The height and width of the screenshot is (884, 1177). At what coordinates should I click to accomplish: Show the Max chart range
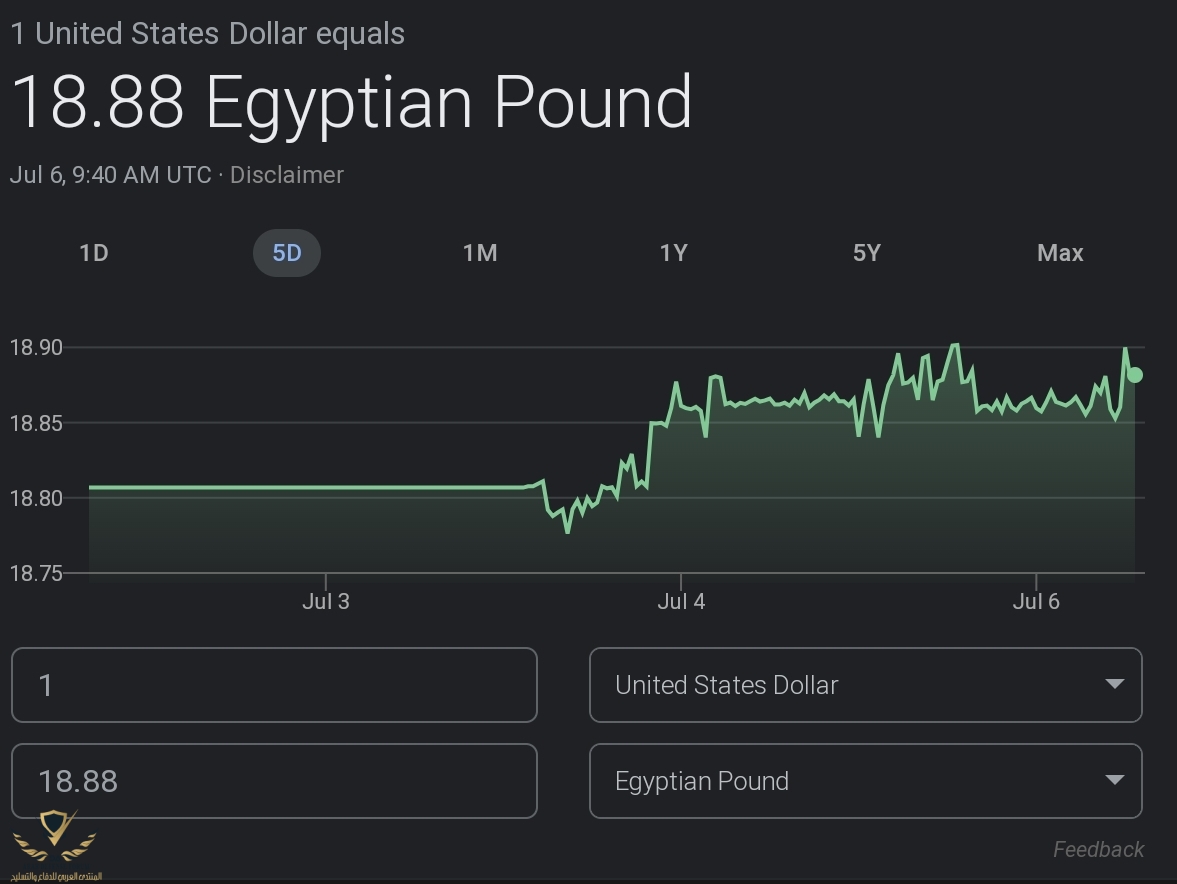[1060, 253]
